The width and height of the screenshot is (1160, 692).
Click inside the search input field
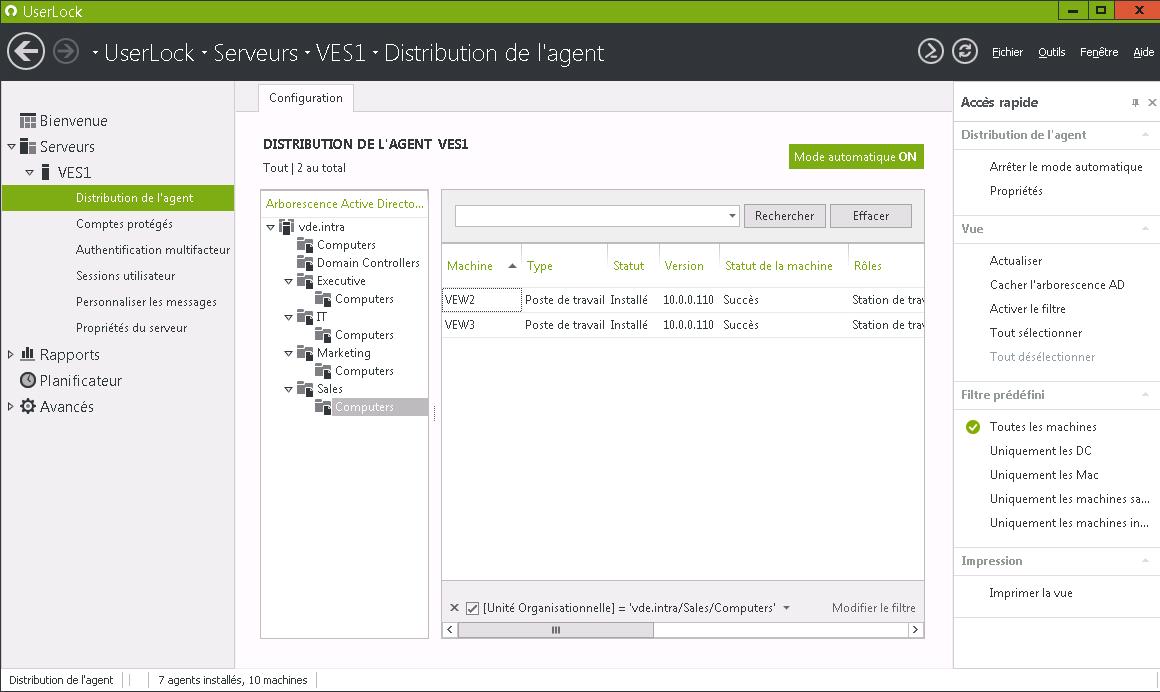coord(591,216)
